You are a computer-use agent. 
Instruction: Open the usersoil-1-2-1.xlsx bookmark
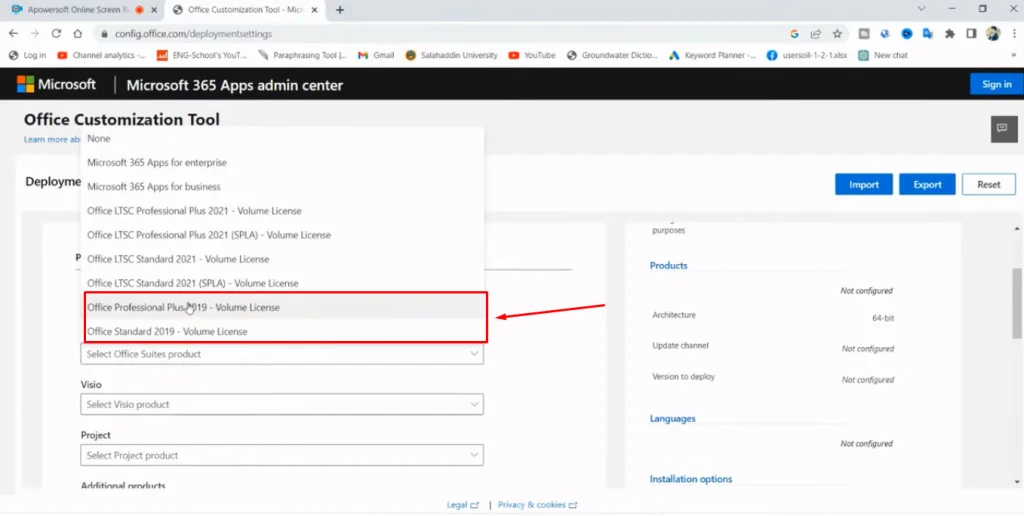[x=807, y=56]
